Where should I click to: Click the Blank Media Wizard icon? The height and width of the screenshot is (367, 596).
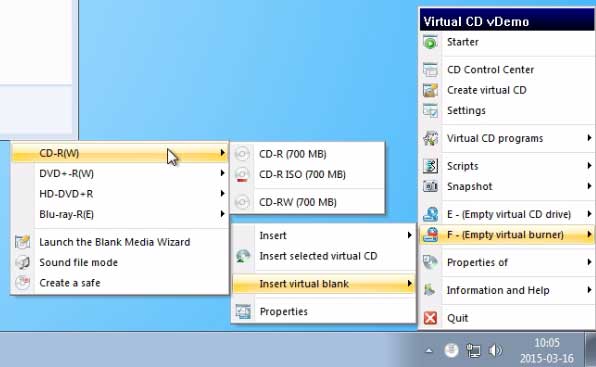(x=22, y=242)
